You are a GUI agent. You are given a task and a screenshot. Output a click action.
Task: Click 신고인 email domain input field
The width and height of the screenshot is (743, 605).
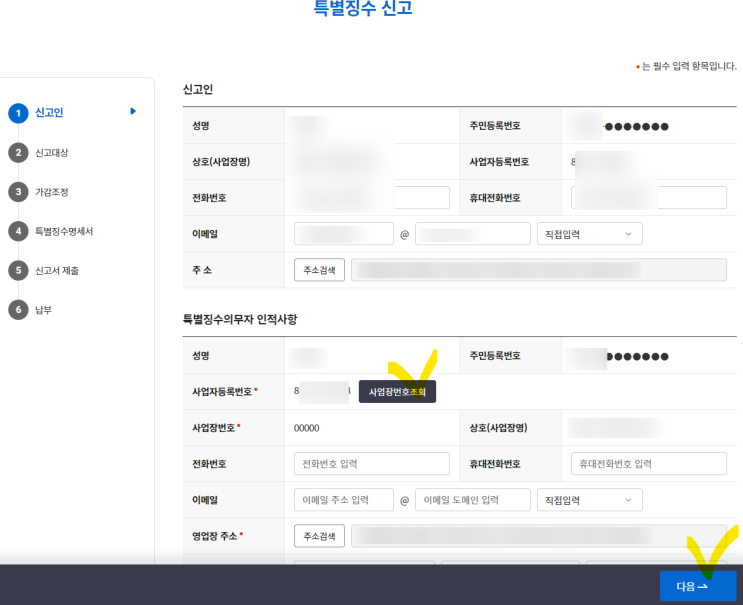(x=472, y=234)
